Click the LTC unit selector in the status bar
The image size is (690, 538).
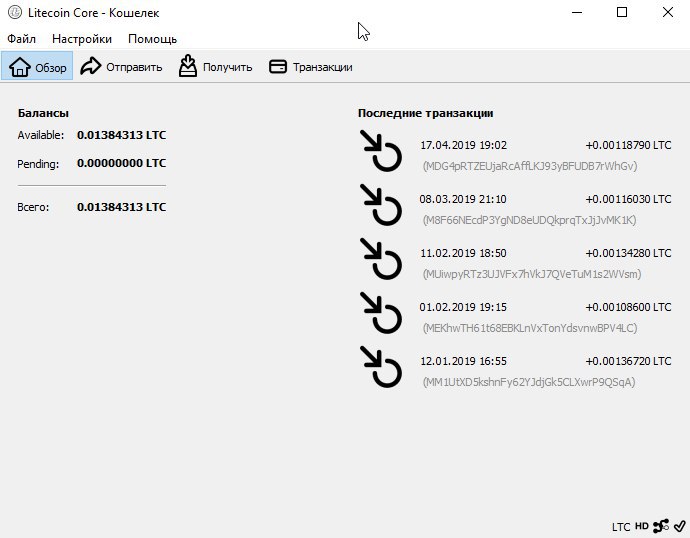(621, 527)
